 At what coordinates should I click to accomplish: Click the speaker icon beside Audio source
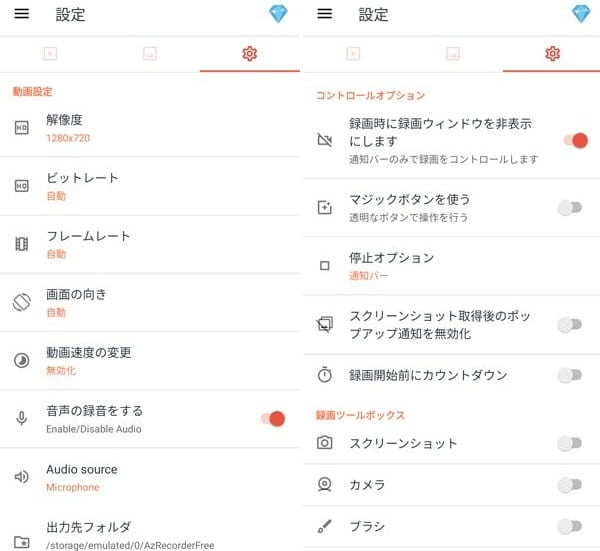[x=21, y=477]
